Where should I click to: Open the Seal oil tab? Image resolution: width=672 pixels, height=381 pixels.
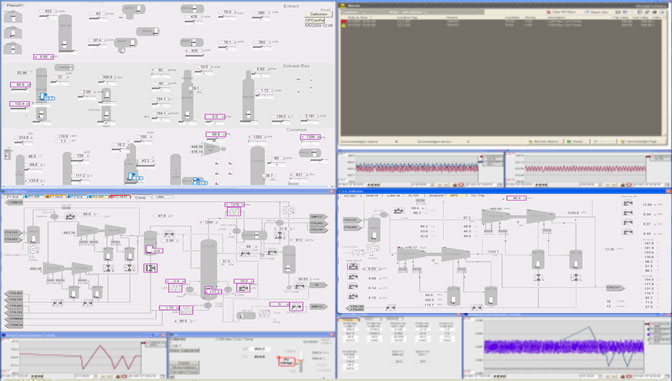pos(372,195)
